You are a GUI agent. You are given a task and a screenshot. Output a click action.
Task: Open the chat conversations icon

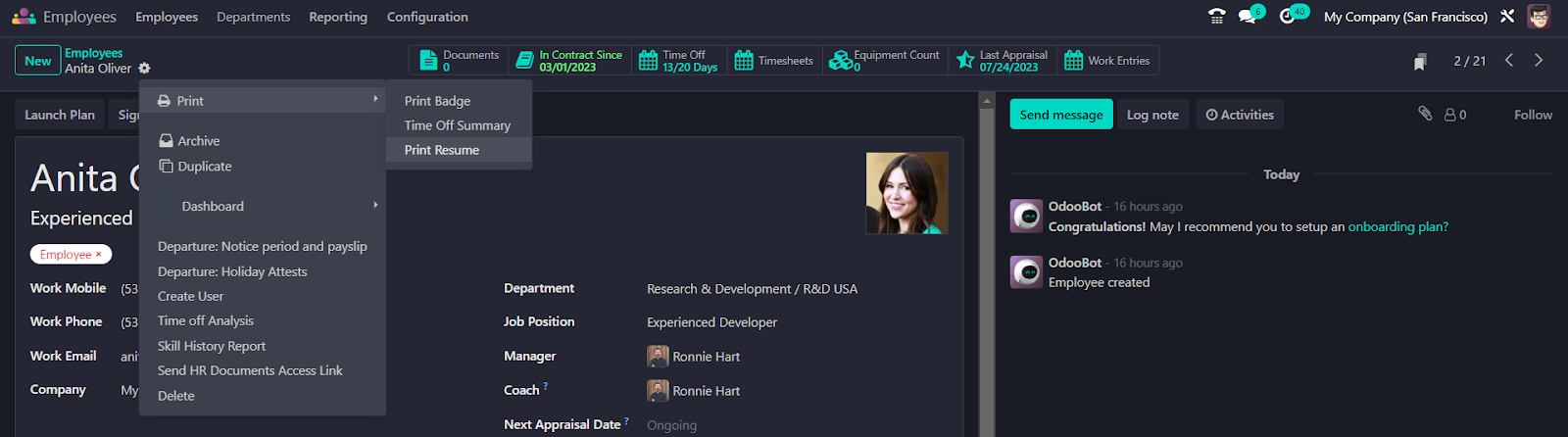click(1248, 17)
